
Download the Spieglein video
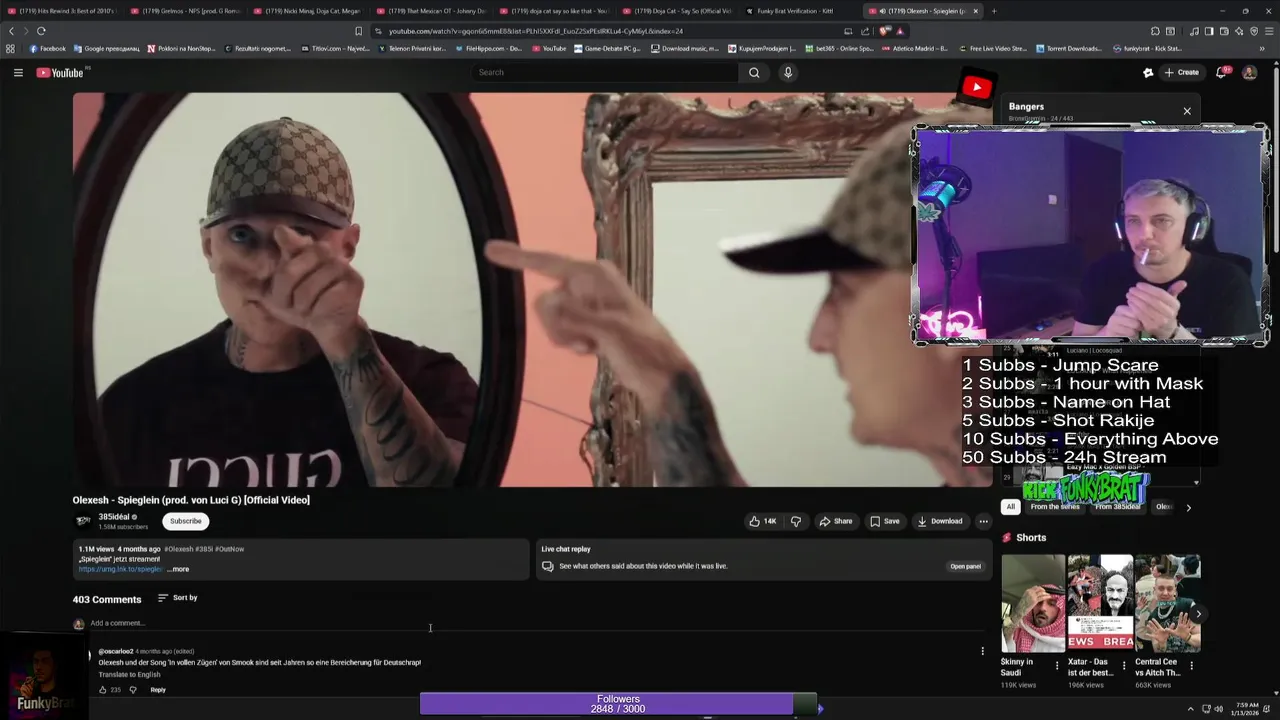click(x=940, y=521)
